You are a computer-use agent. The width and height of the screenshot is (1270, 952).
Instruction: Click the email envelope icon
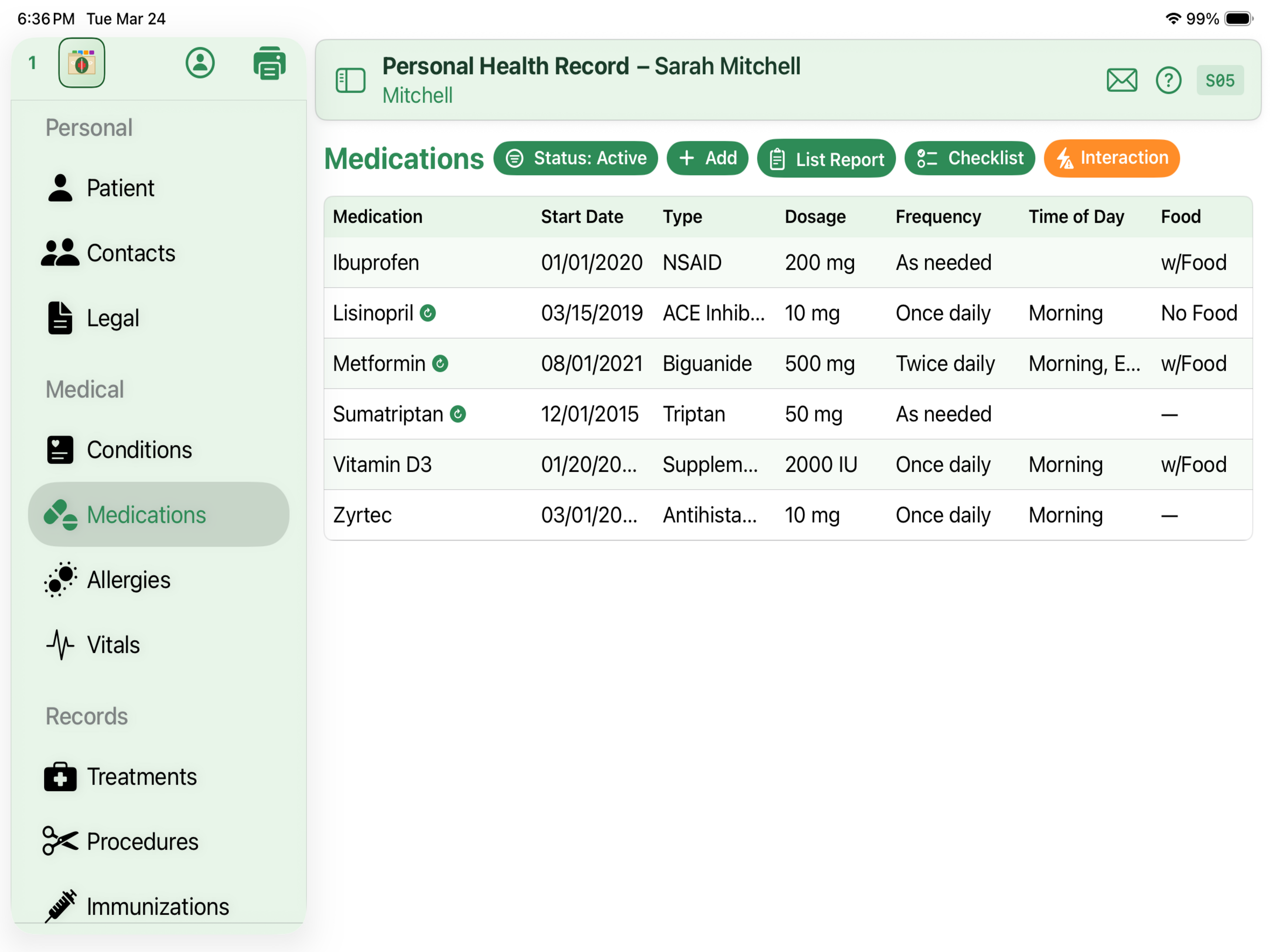pos(1122,80)
